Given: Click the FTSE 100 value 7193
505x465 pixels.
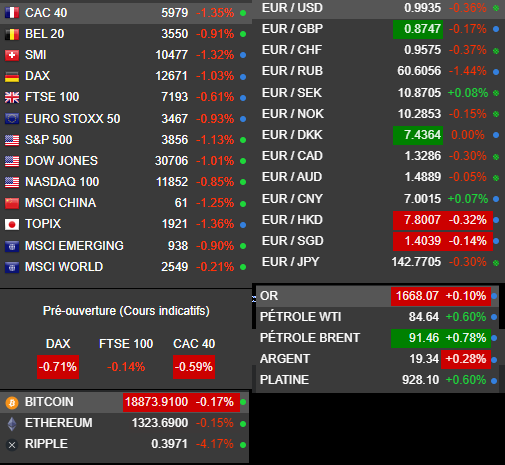Looking at the screenshot, I should 175,97.
